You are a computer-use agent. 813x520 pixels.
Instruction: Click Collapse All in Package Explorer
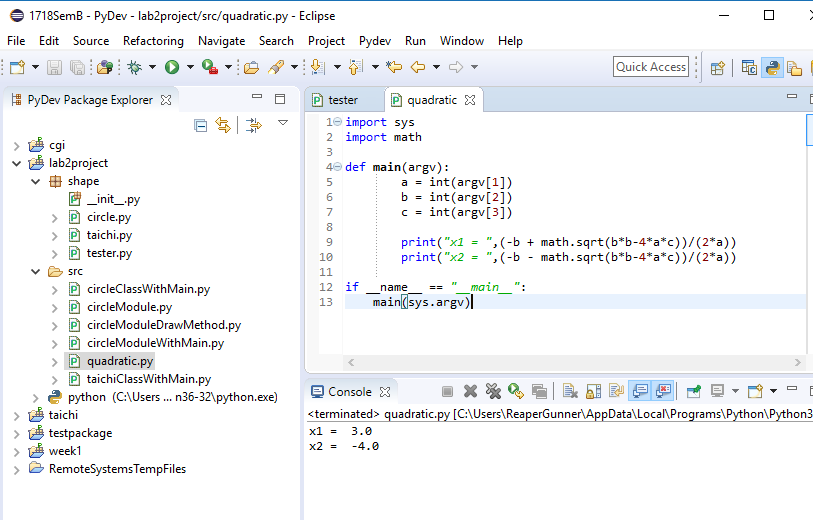click(201, 125)
